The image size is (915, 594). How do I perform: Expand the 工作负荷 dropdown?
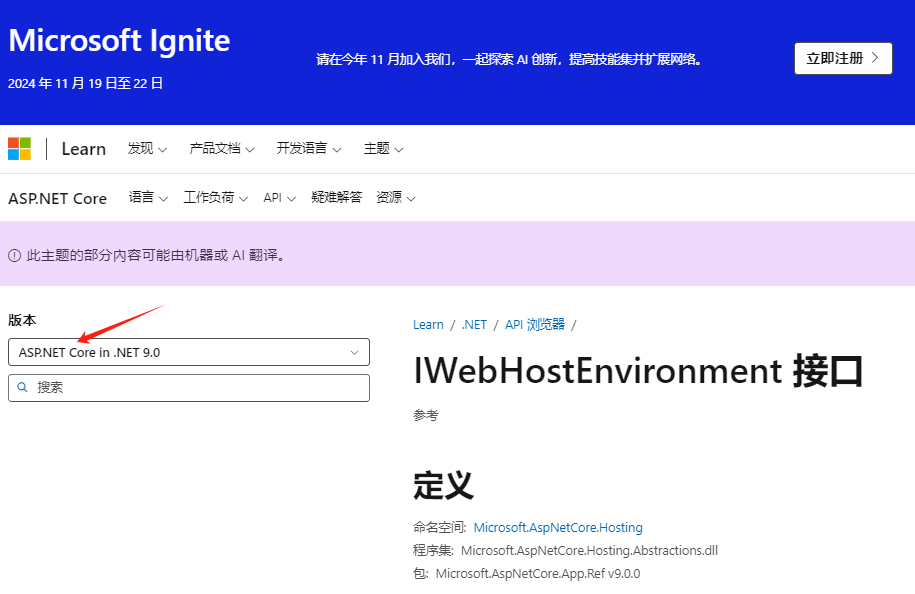tap(215, 198)
